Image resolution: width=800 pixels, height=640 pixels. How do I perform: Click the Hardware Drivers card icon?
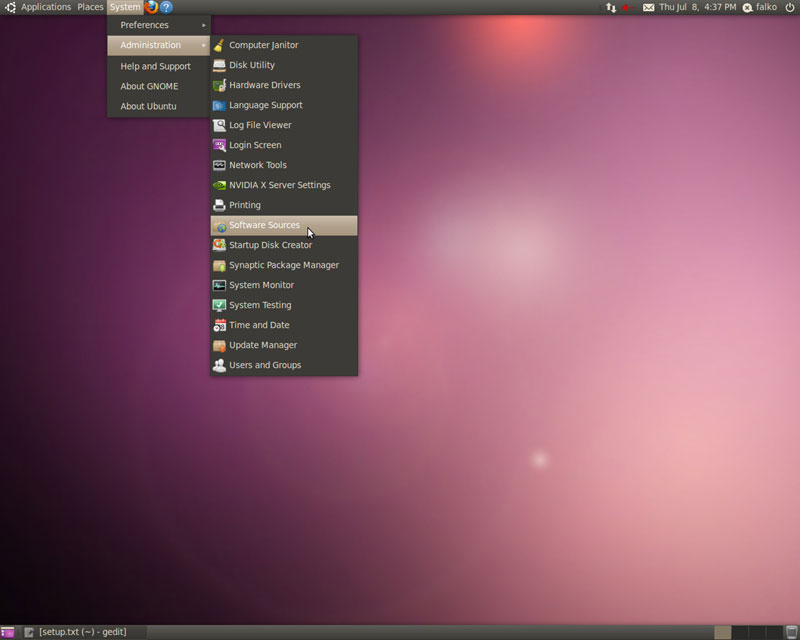[219, 85]
